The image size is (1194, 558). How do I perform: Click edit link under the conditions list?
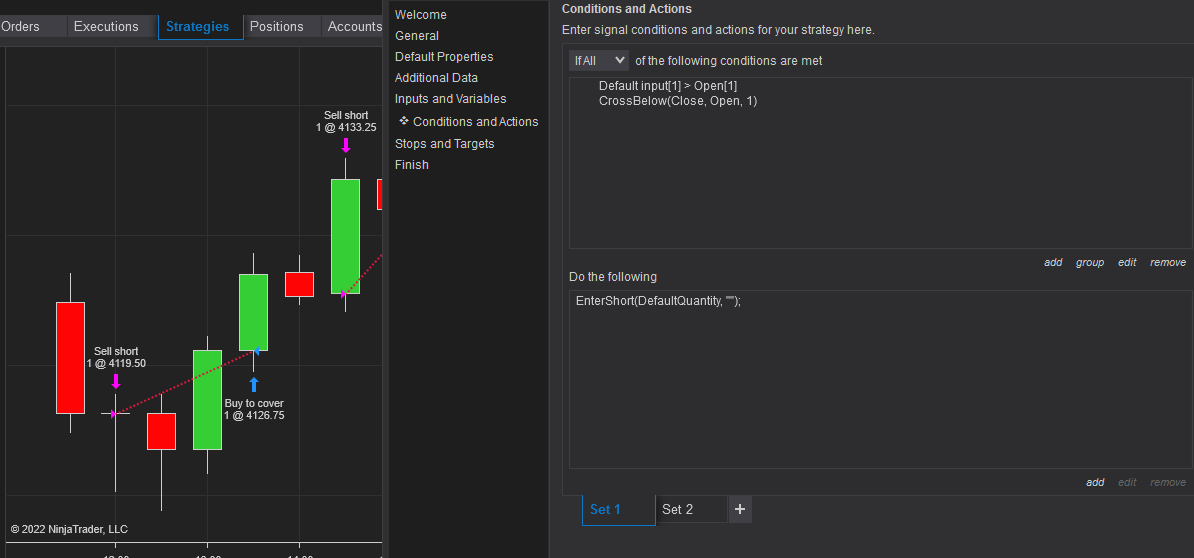click(1127, 262)
